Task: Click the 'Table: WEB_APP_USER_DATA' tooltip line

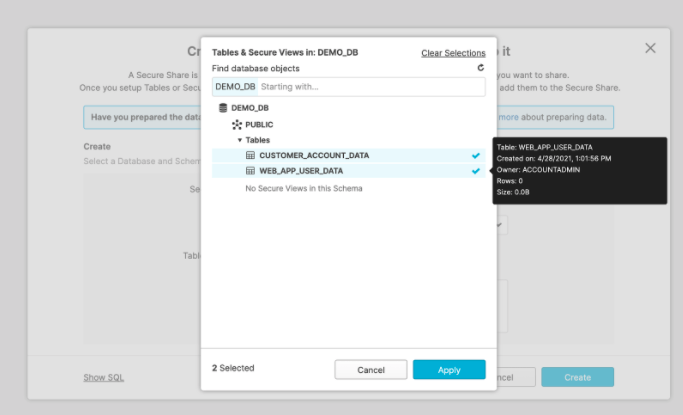Action: pos(544,147)
